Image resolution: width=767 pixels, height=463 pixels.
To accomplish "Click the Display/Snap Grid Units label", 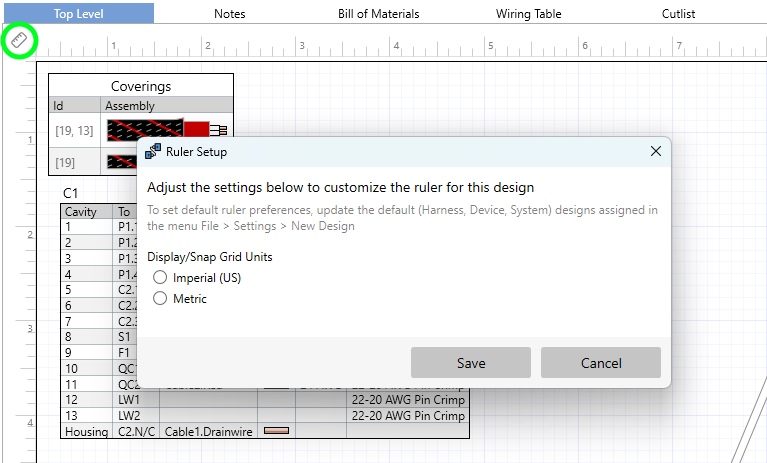I will click(x=210, y=257).
